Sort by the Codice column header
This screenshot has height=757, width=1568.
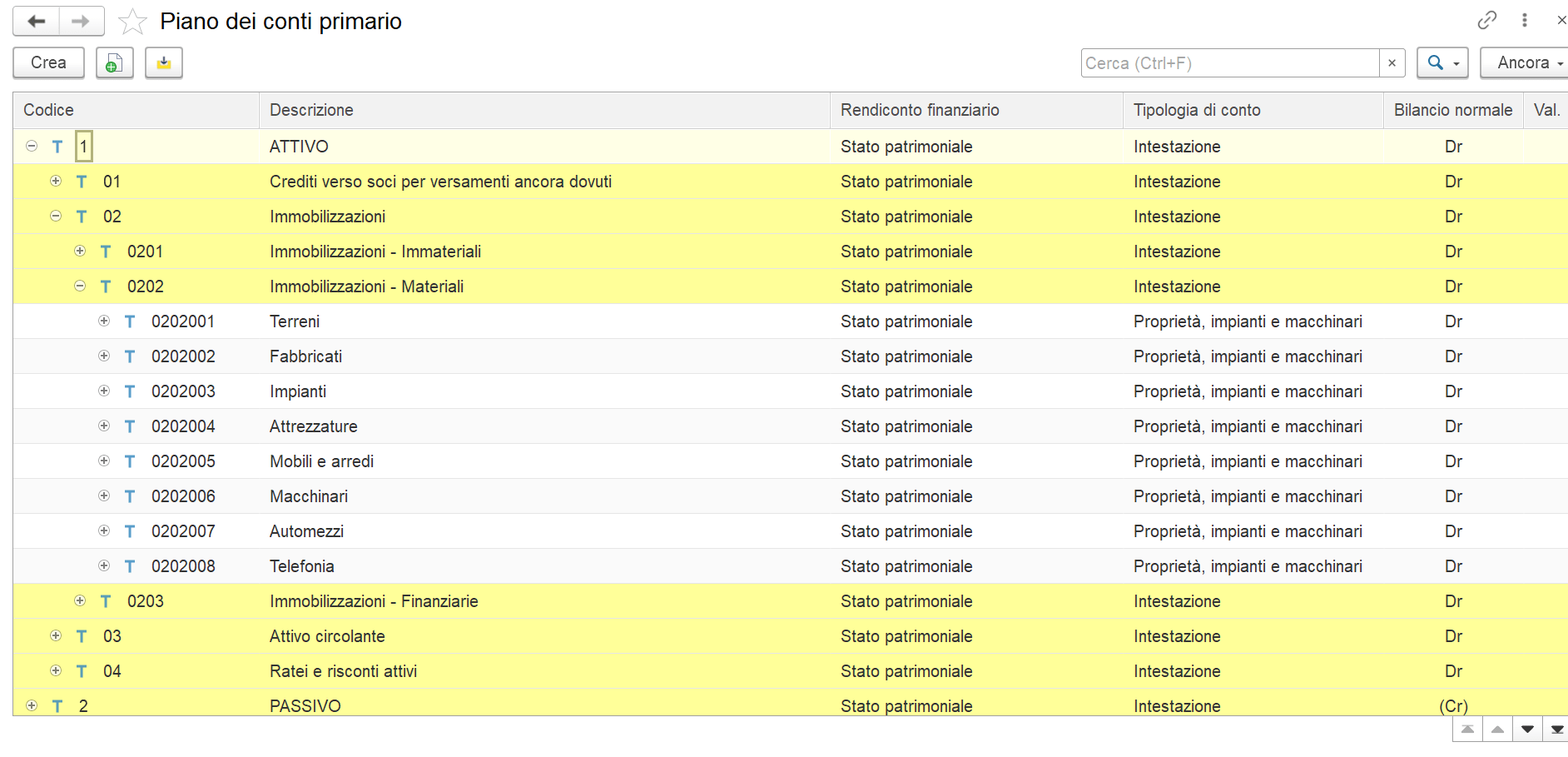[x=136, y=110]
